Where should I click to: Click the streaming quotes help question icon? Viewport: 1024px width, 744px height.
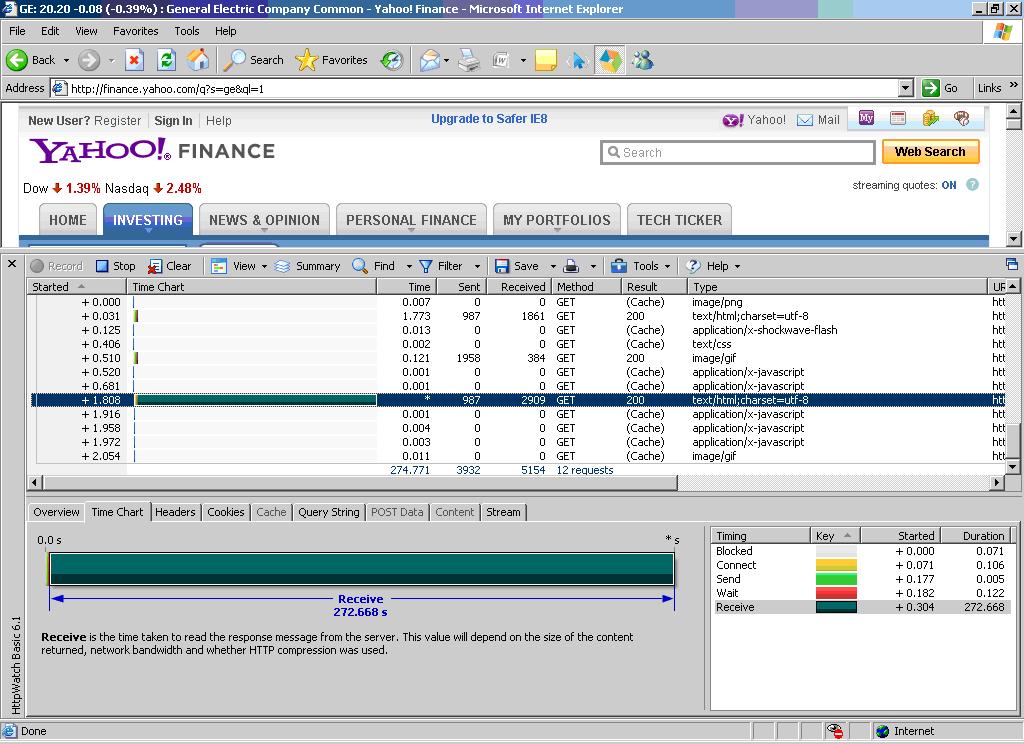pos(972,185)
